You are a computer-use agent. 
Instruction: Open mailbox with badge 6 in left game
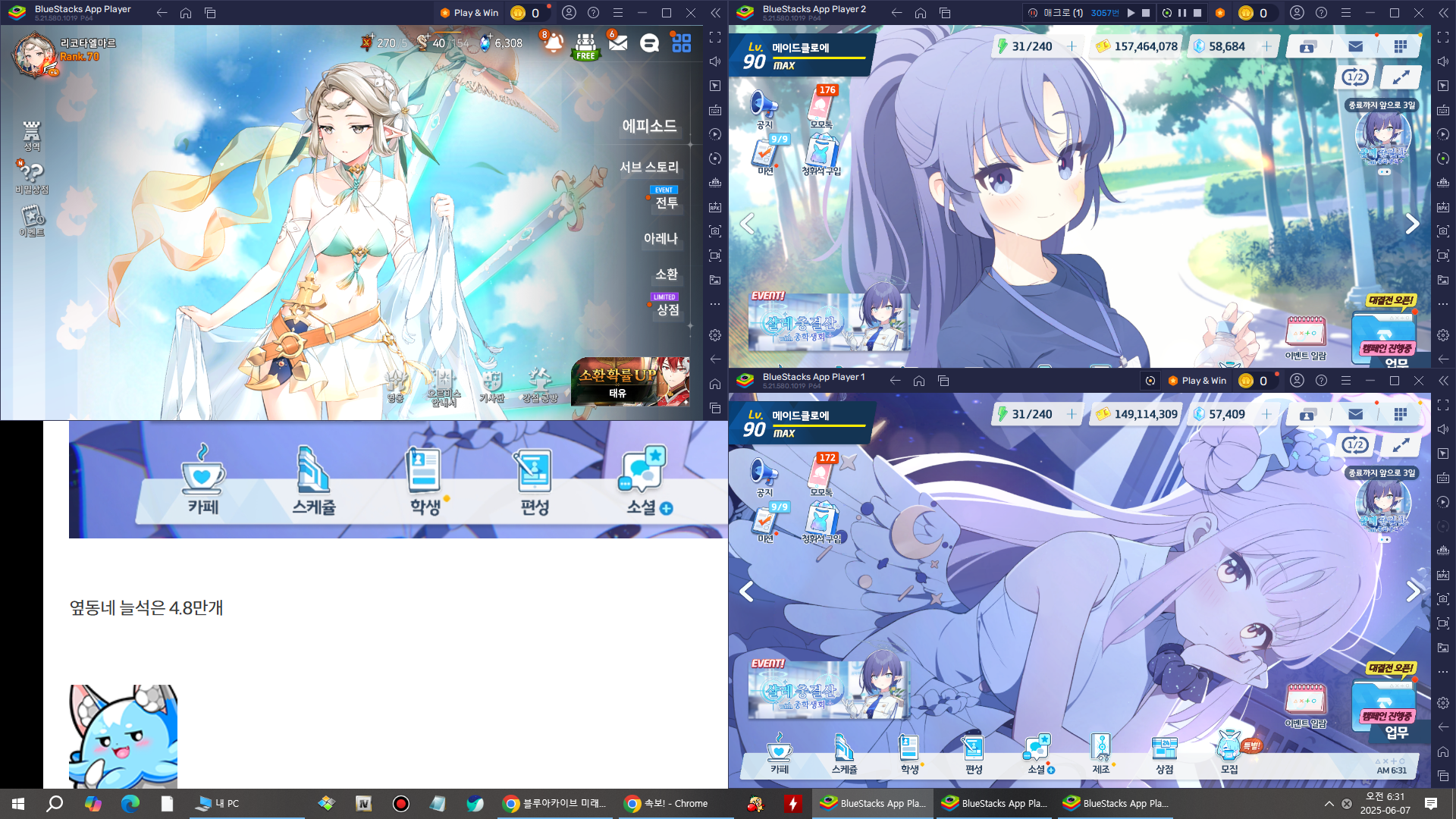pyautogui.click(x=618, y=42)
